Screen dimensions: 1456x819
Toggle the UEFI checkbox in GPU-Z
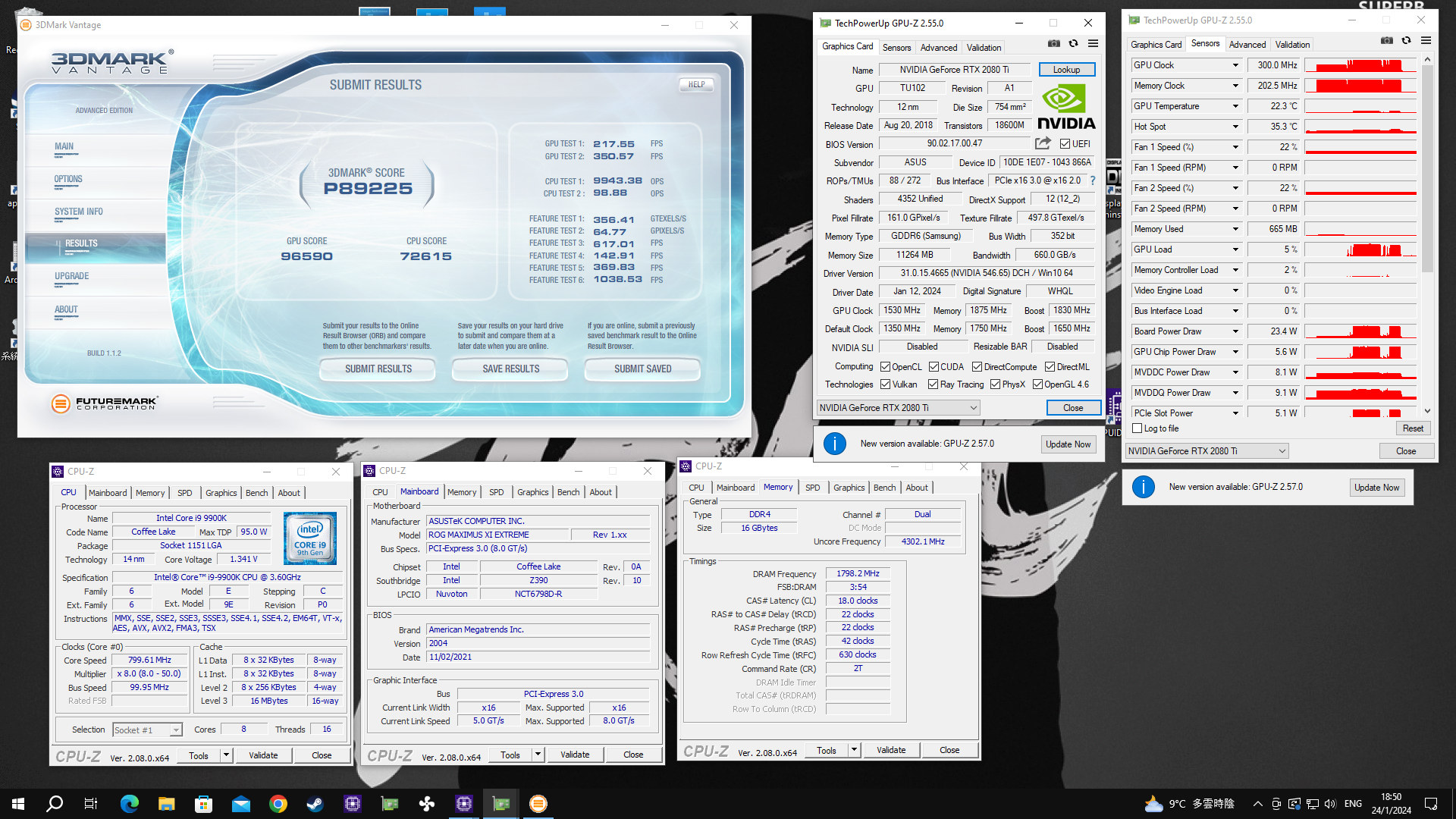tap(1065, 144)
